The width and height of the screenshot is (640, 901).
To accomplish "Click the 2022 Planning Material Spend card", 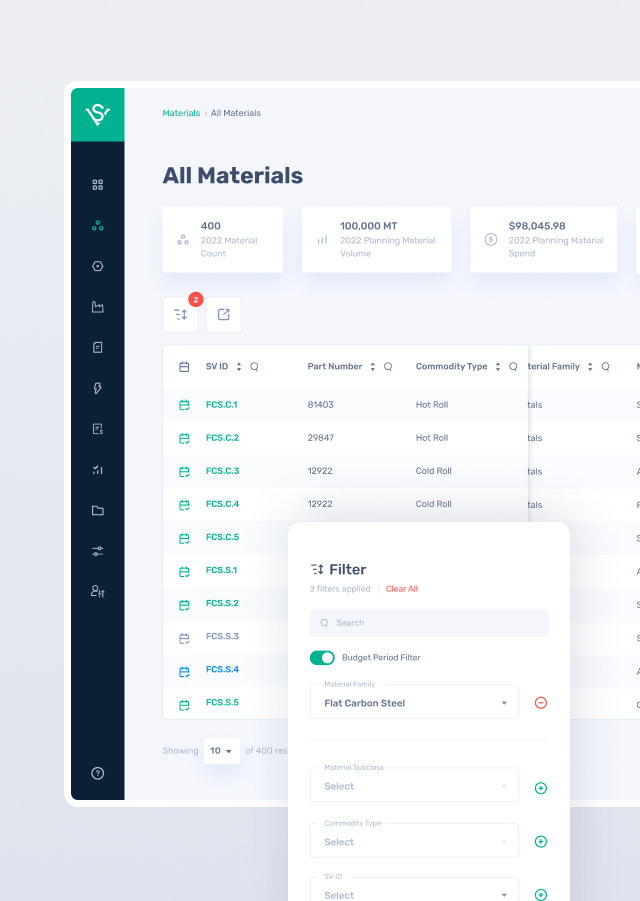I will pos(543,239).
